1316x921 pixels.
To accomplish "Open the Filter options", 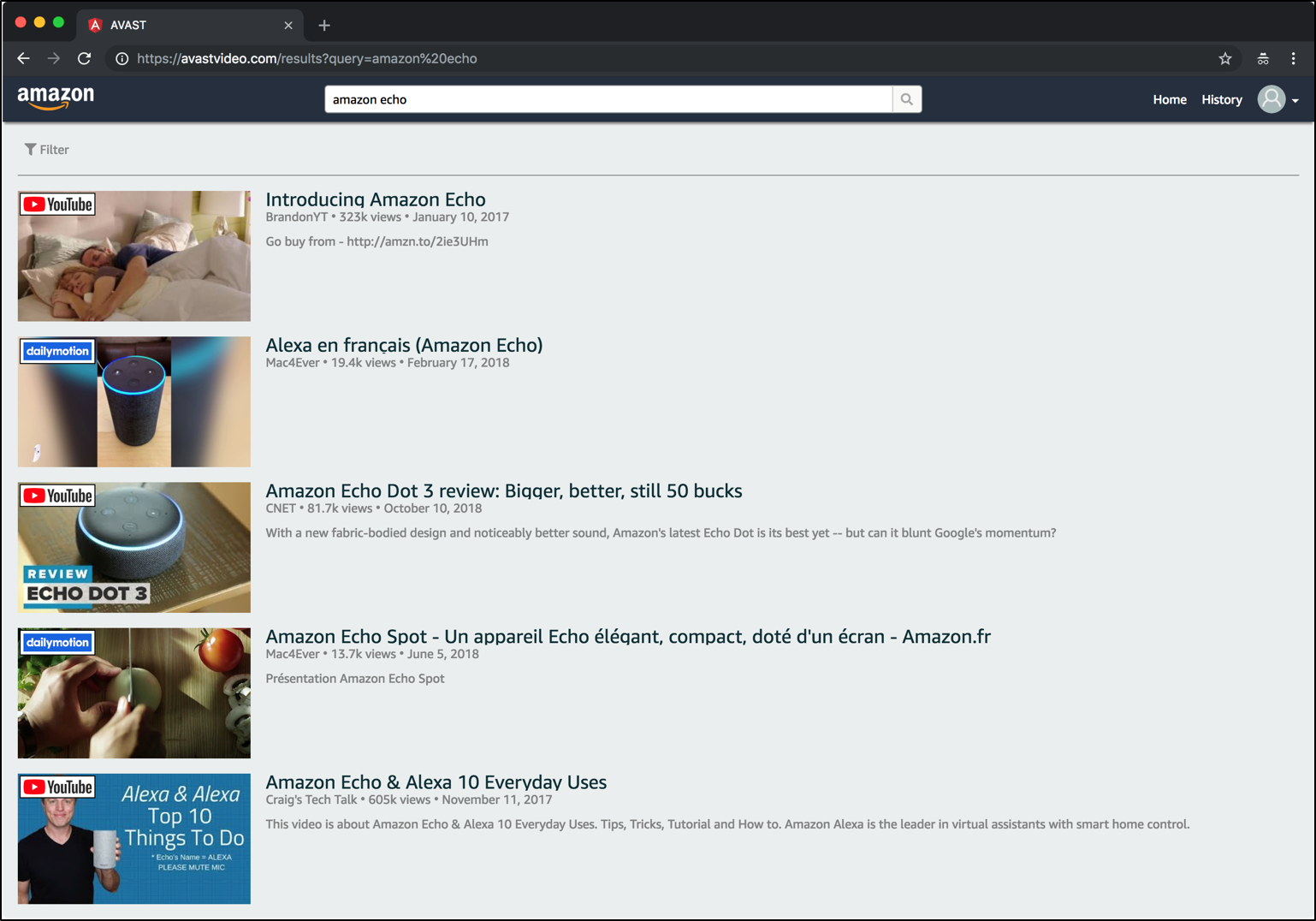I will [x=46, y=149].
